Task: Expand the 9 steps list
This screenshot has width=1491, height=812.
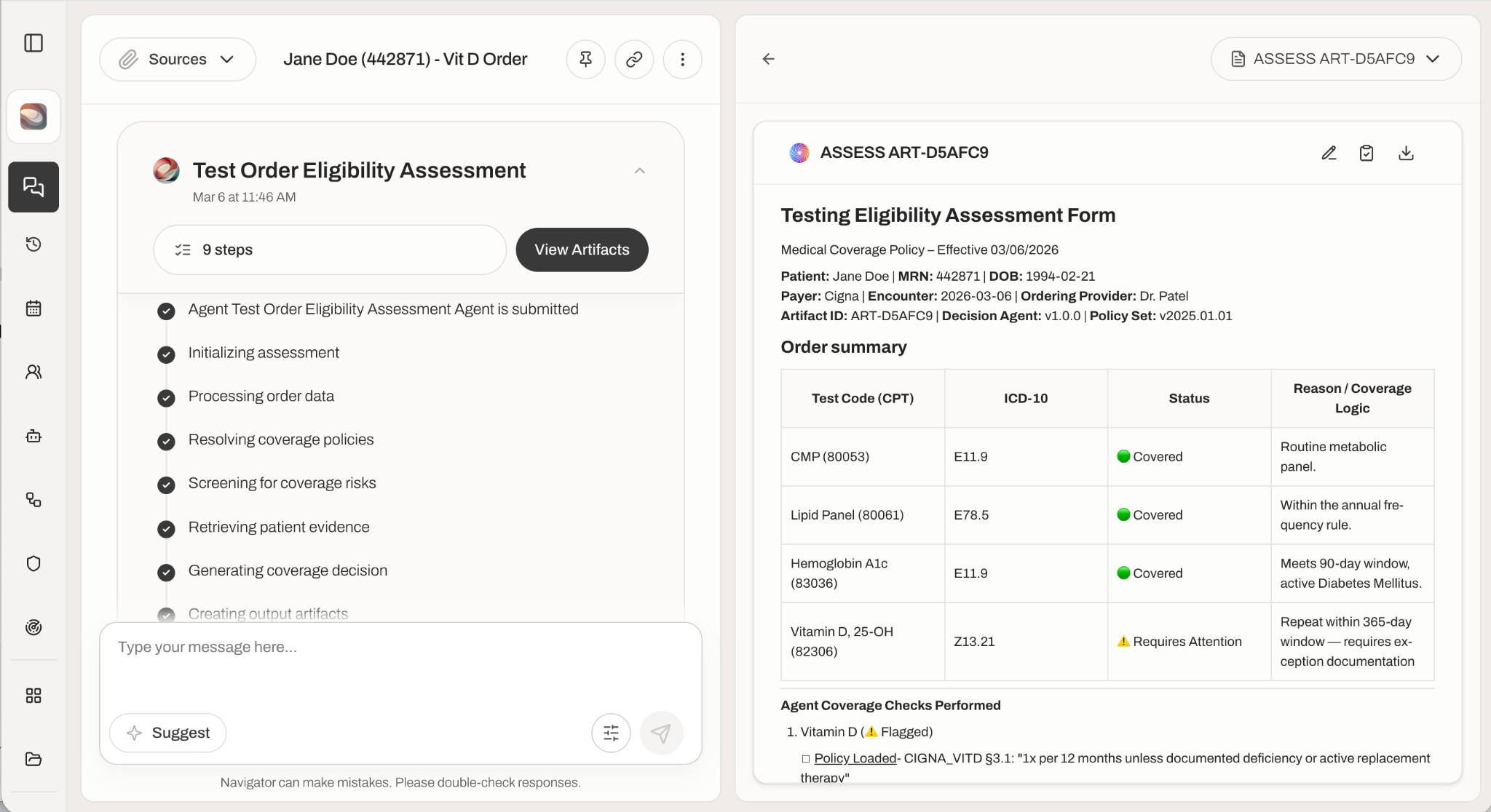Action: [330, 250]
